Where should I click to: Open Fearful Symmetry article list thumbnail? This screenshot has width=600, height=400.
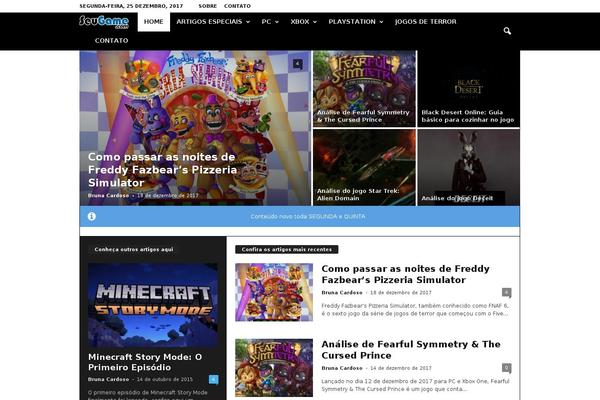[x=274, y=367]
